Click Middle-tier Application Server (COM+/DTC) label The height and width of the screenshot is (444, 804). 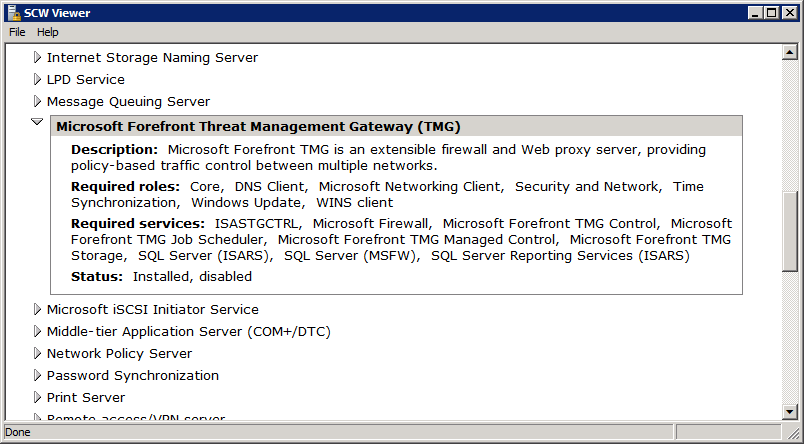point(189,332)
